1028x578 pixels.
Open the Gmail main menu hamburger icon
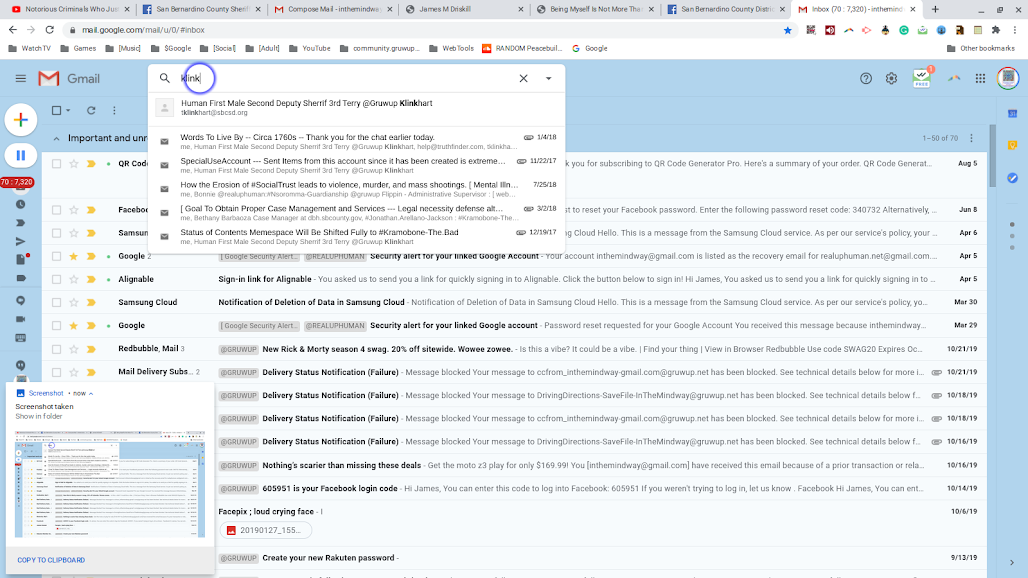[x=20, y=79]
